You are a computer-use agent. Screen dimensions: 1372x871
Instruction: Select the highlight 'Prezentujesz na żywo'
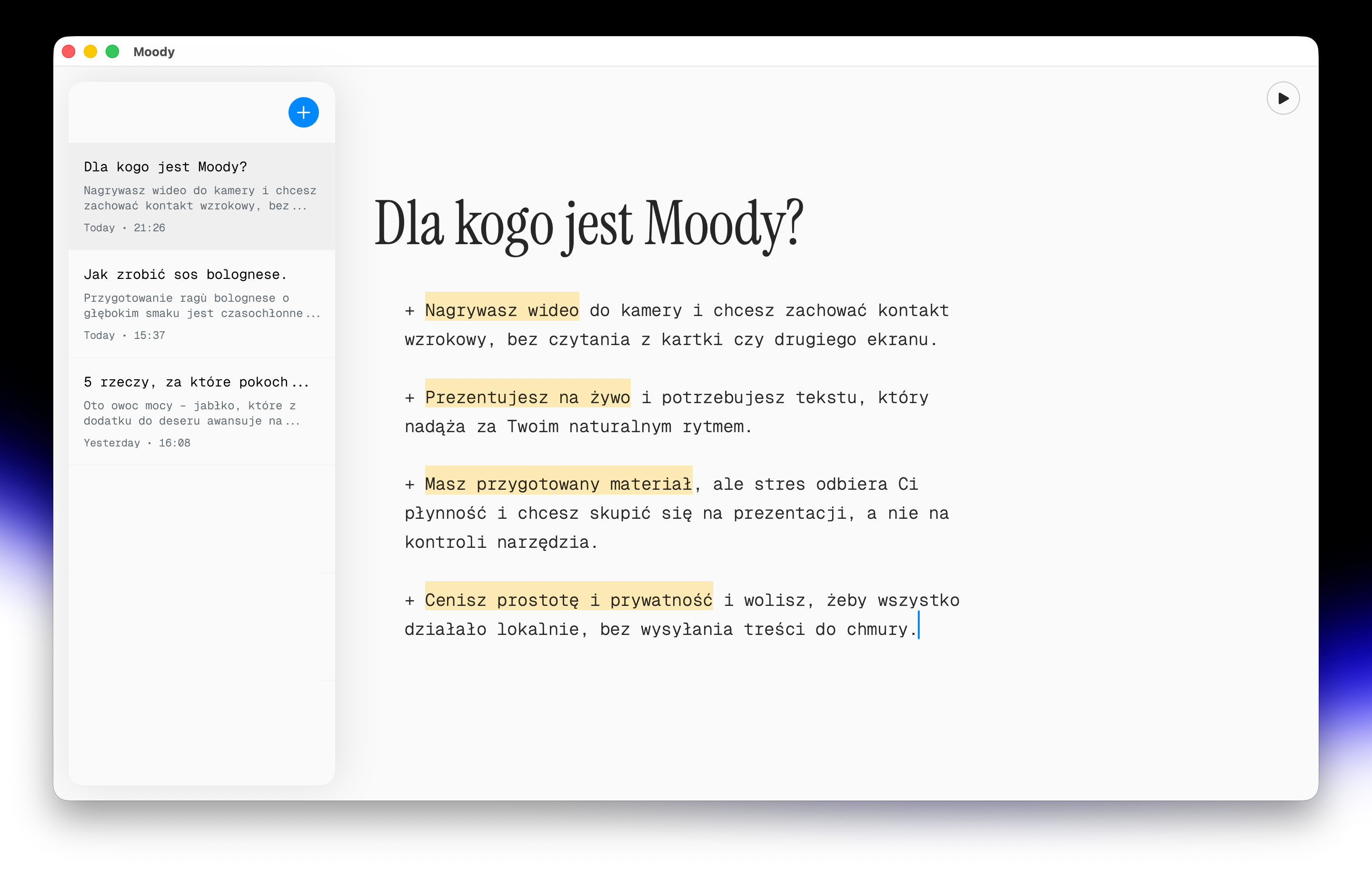click(527, 397)
